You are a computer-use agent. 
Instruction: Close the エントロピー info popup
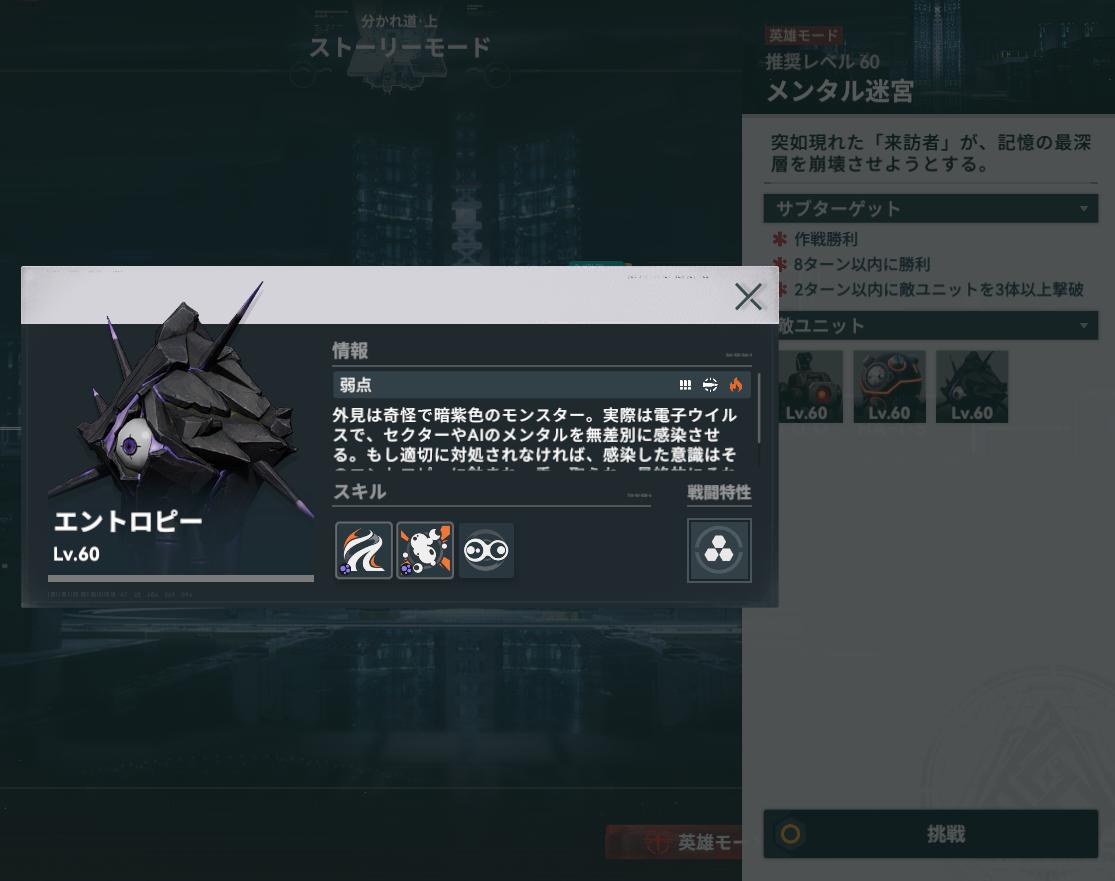[x=748, y=297]
